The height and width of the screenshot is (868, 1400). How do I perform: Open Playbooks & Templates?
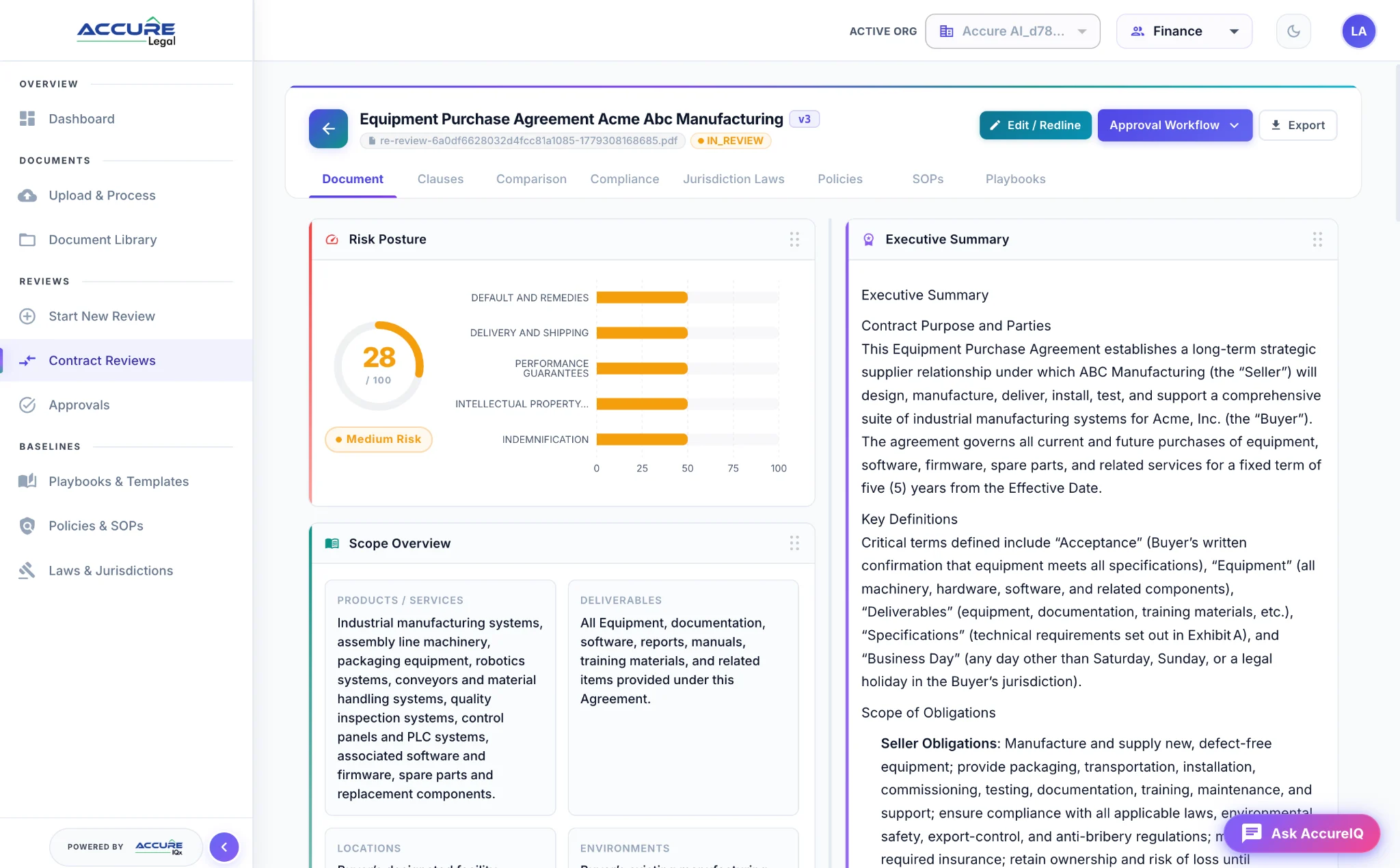click(126, 481)
